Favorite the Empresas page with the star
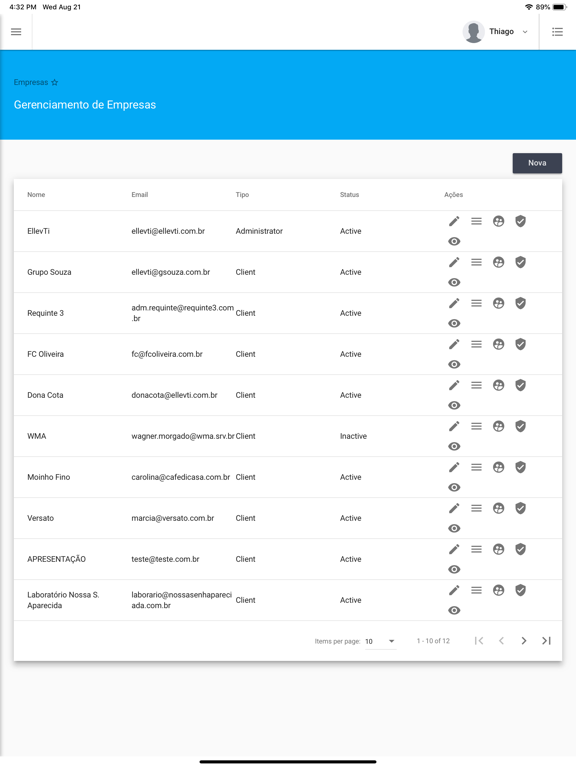576x768 pixels. [x=54, y=82]
